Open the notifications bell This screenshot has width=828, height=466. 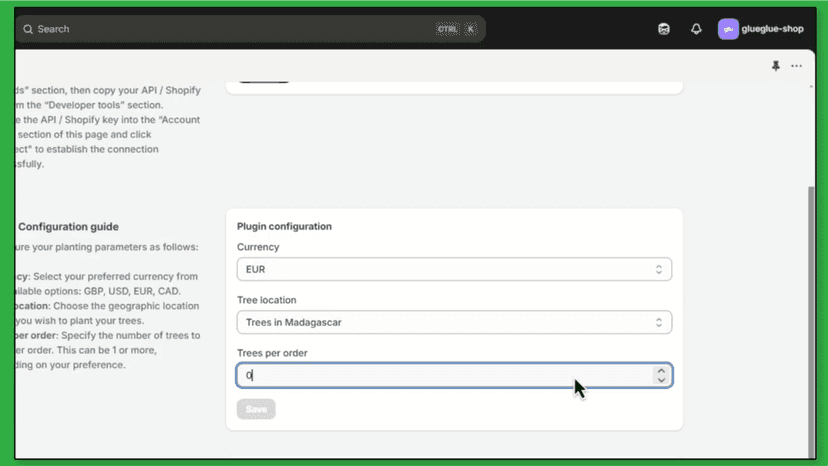click(x=696, y=29)
